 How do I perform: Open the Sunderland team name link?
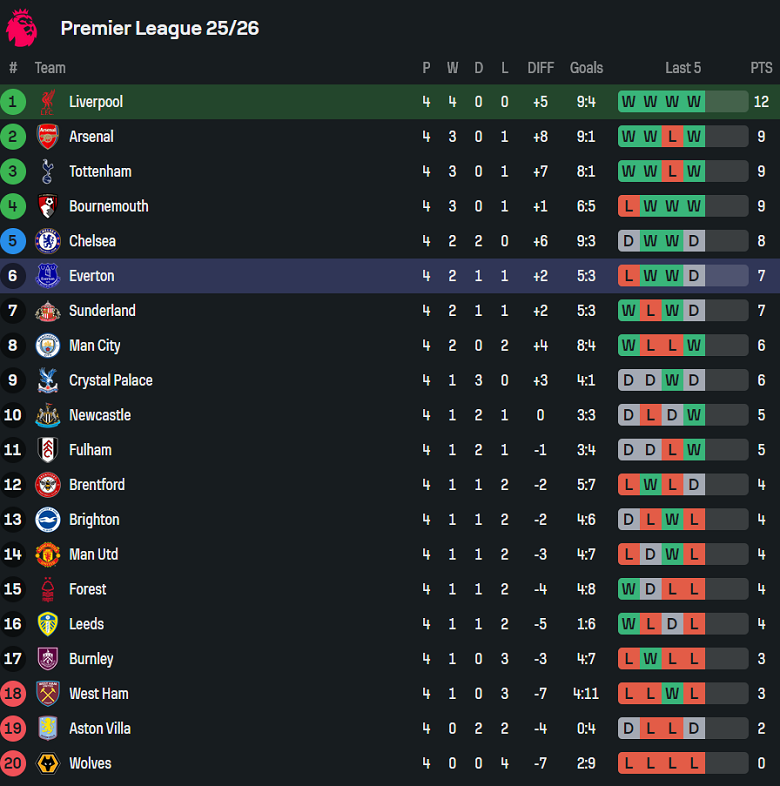click(102, 311)
